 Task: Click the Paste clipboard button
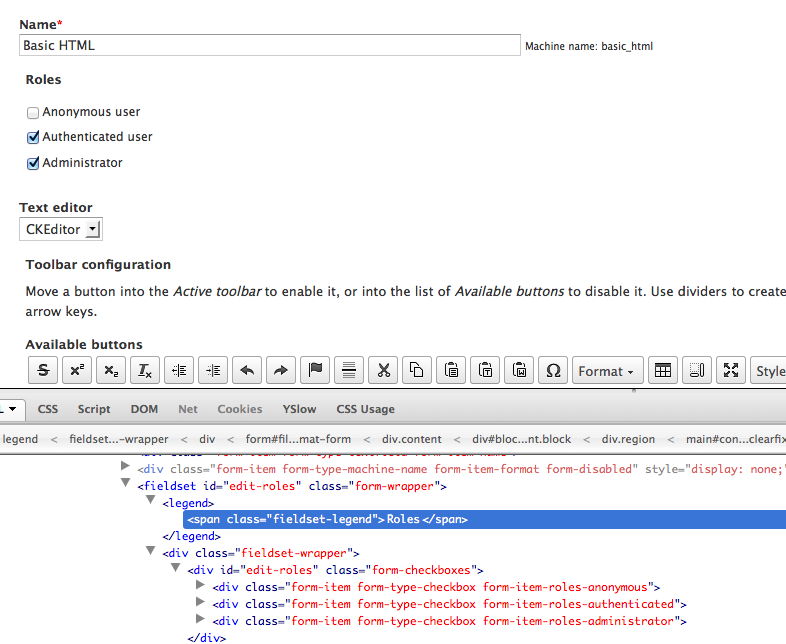tap(451, 370)
